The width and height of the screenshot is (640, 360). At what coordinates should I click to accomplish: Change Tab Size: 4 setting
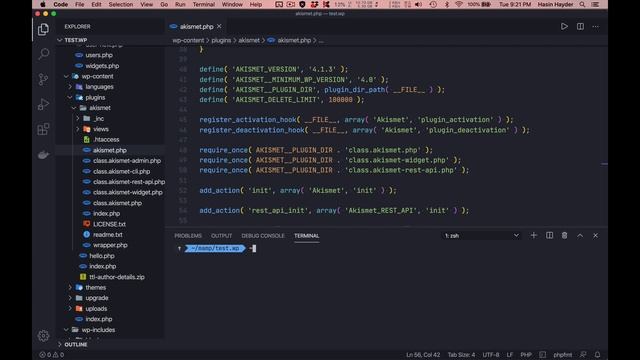461,355
